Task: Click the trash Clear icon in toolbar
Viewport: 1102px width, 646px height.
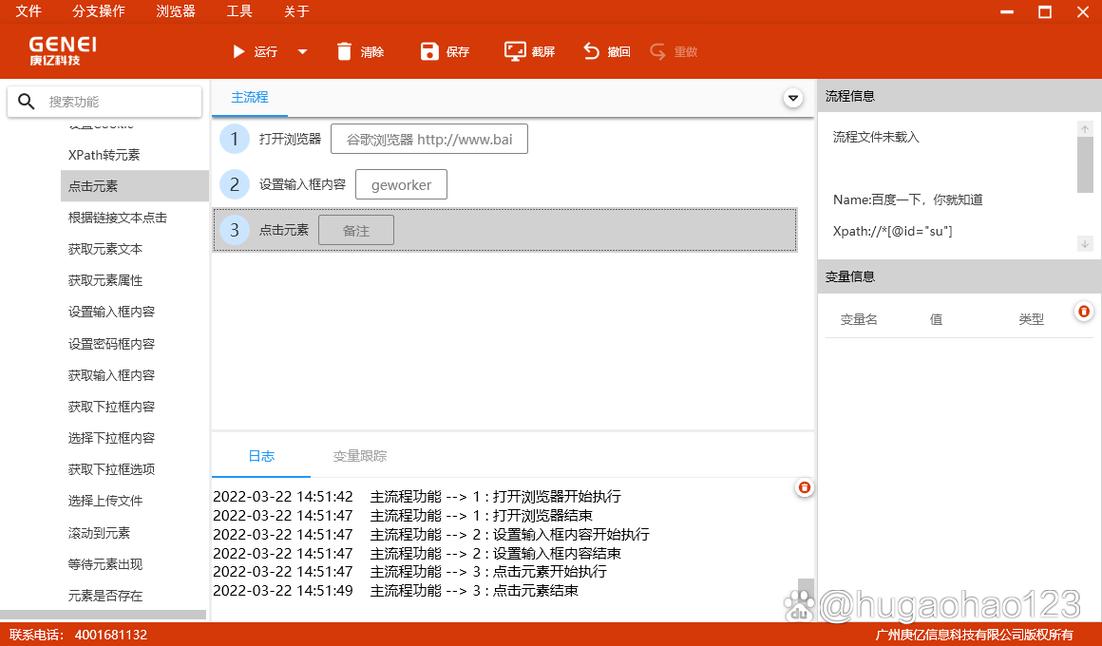Action: tap(344, 51)
